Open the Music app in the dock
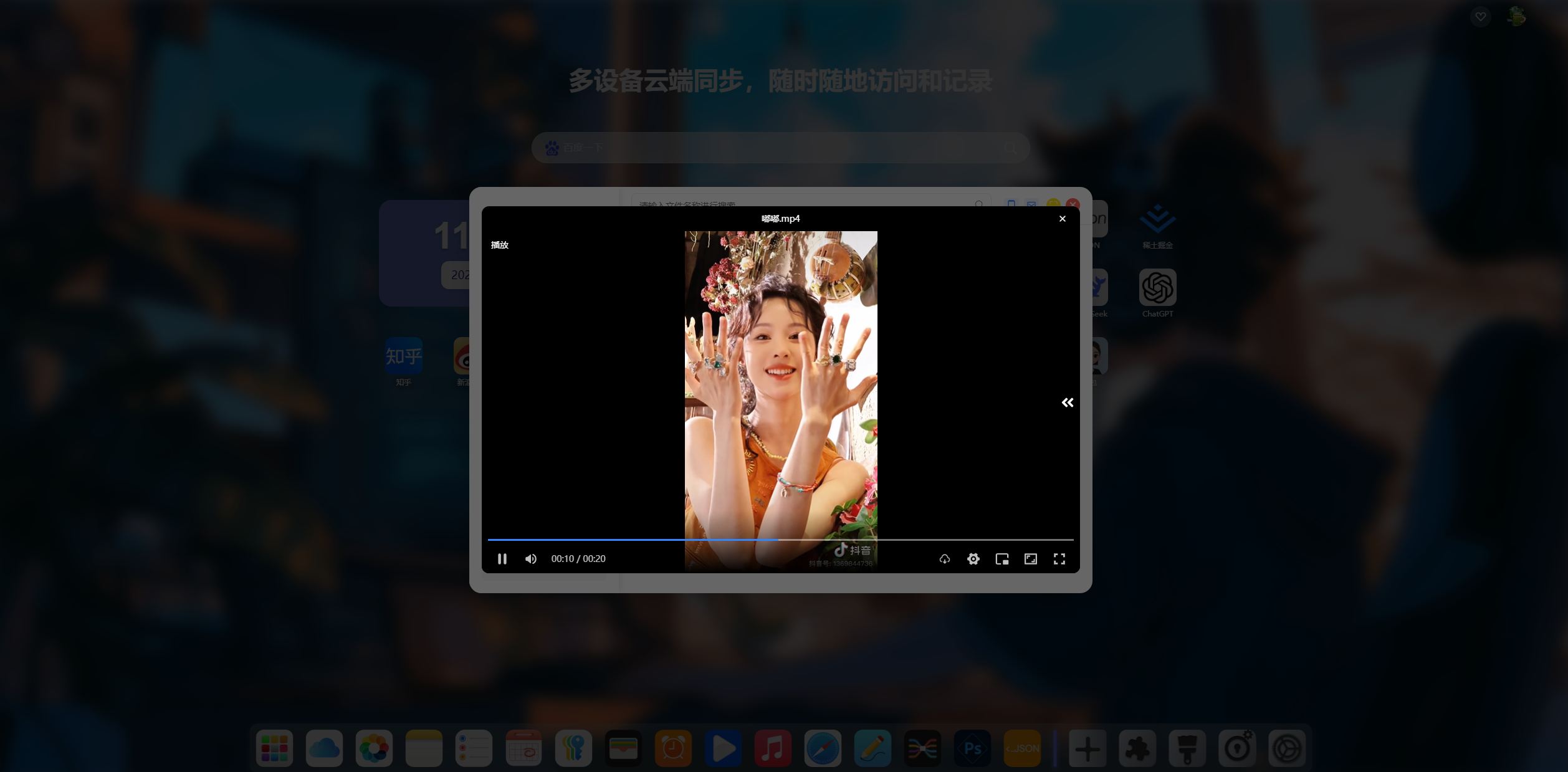The image size is (1568, 772). pyautogui.click(x=772, y=748)
